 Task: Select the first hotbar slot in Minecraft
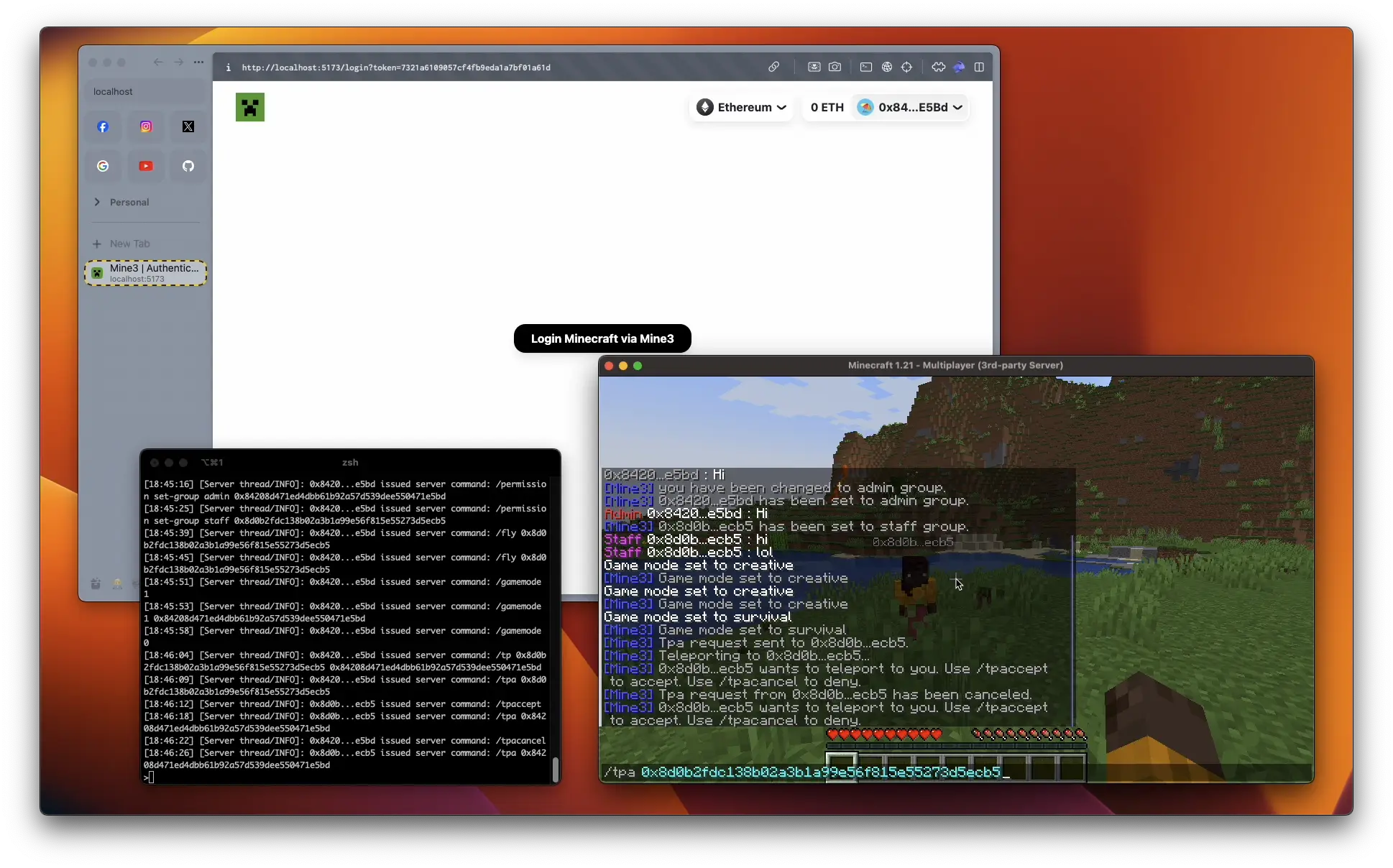click(x=841, y=766)
